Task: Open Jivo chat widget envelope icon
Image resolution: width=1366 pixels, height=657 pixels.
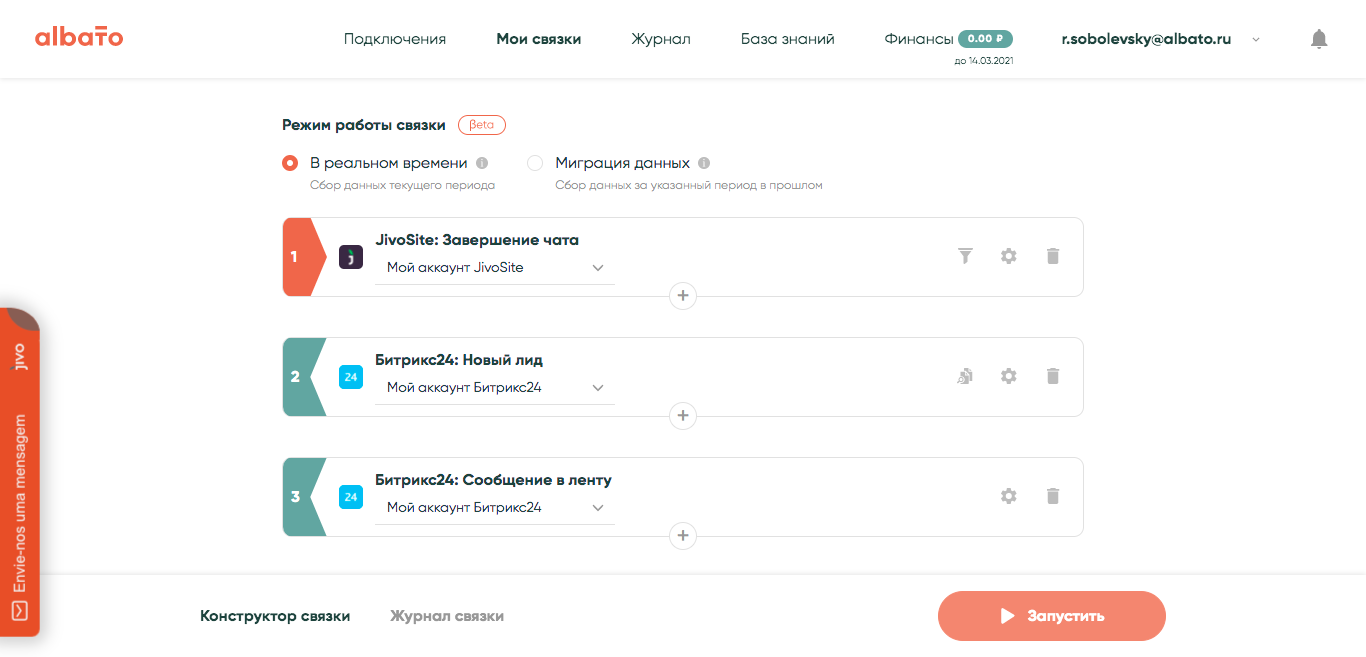Action: [19, 610]
